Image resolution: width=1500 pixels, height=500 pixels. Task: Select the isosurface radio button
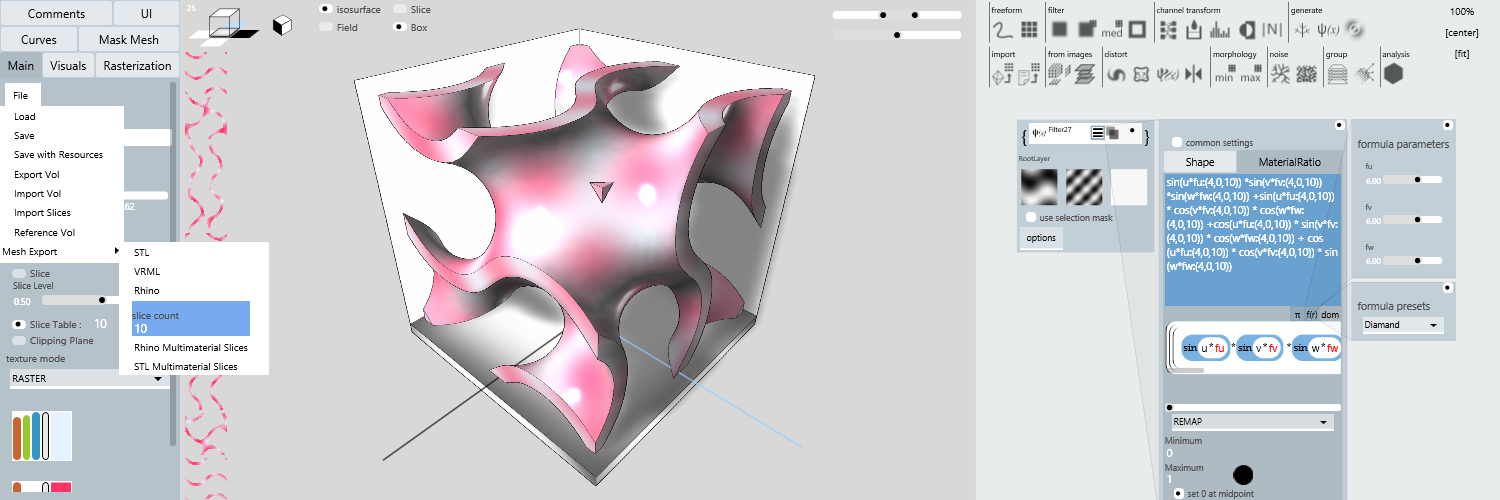coord(326,9)
